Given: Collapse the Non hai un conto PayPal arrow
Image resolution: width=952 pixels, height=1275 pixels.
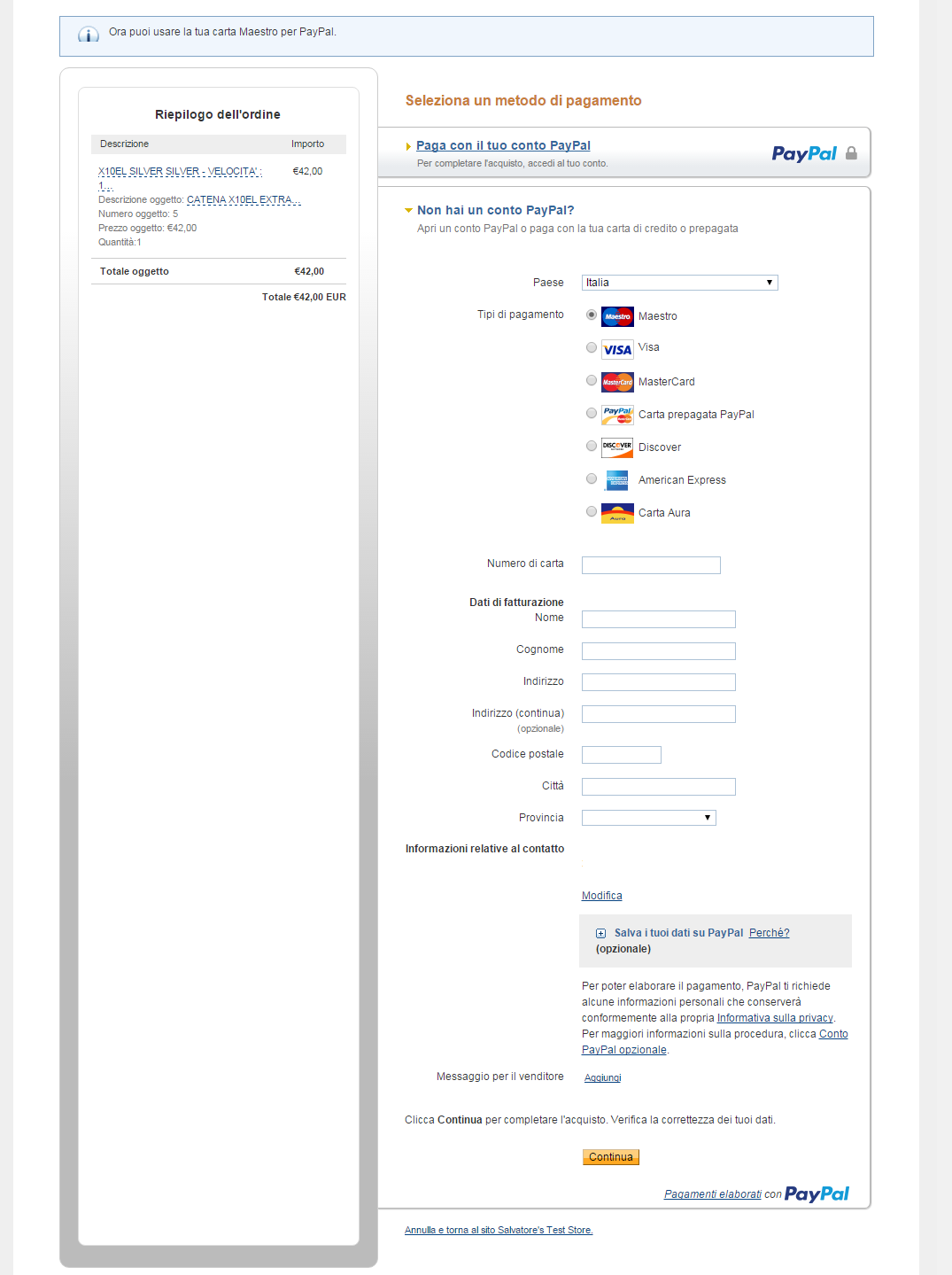Looking at the screenshot, I should (x=408, y=211).
